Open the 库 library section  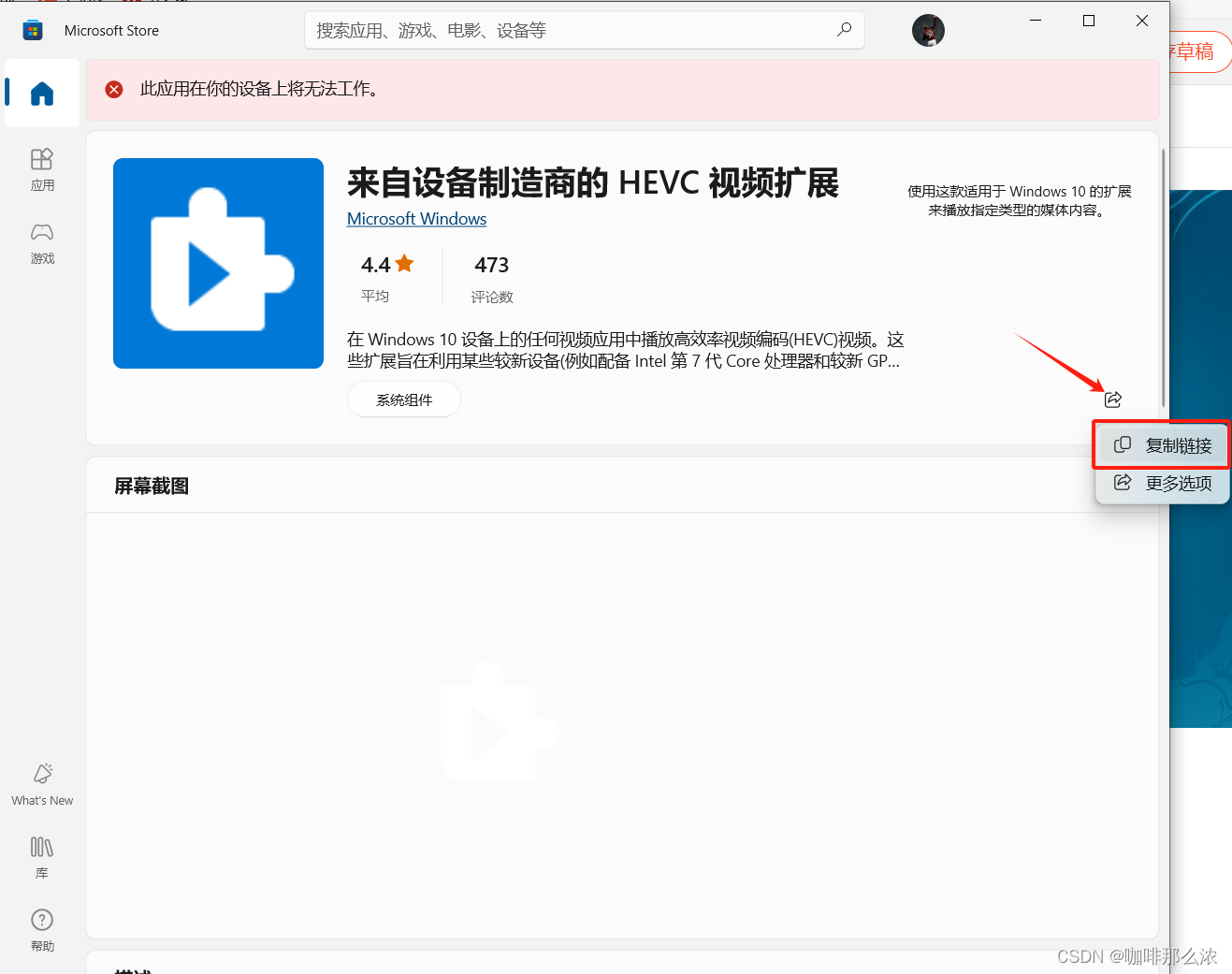click(x=42, y=857)
